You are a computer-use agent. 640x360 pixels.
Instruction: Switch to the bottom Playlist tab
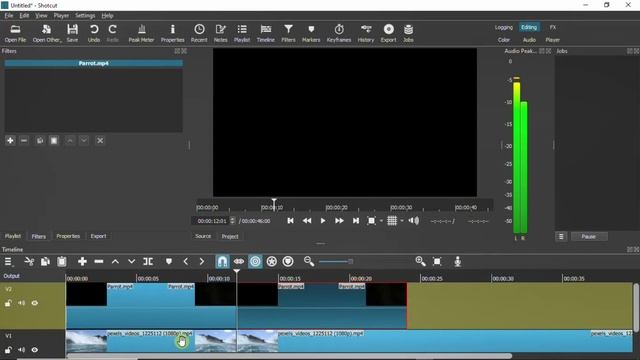coord(13,236)
